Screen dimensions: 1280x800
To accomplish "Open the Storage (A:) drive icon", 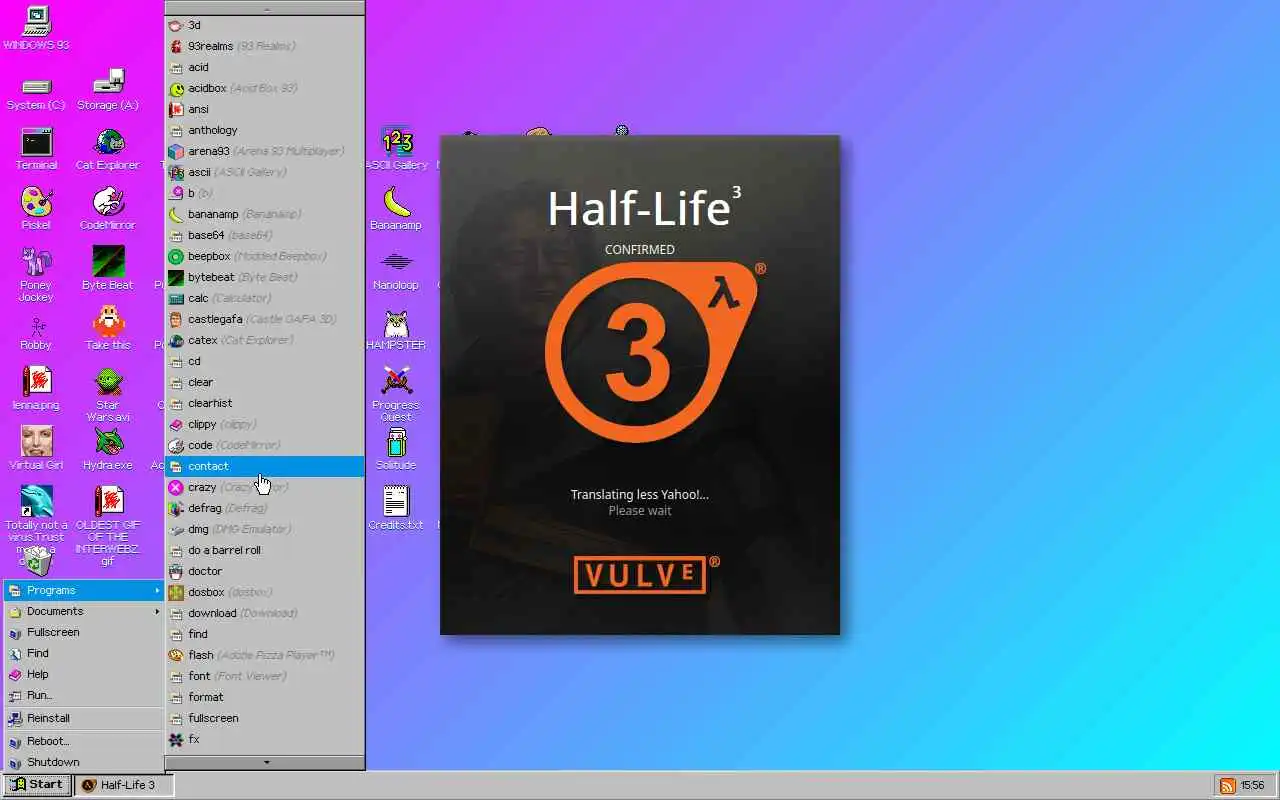I will click(x=108, y=91).
